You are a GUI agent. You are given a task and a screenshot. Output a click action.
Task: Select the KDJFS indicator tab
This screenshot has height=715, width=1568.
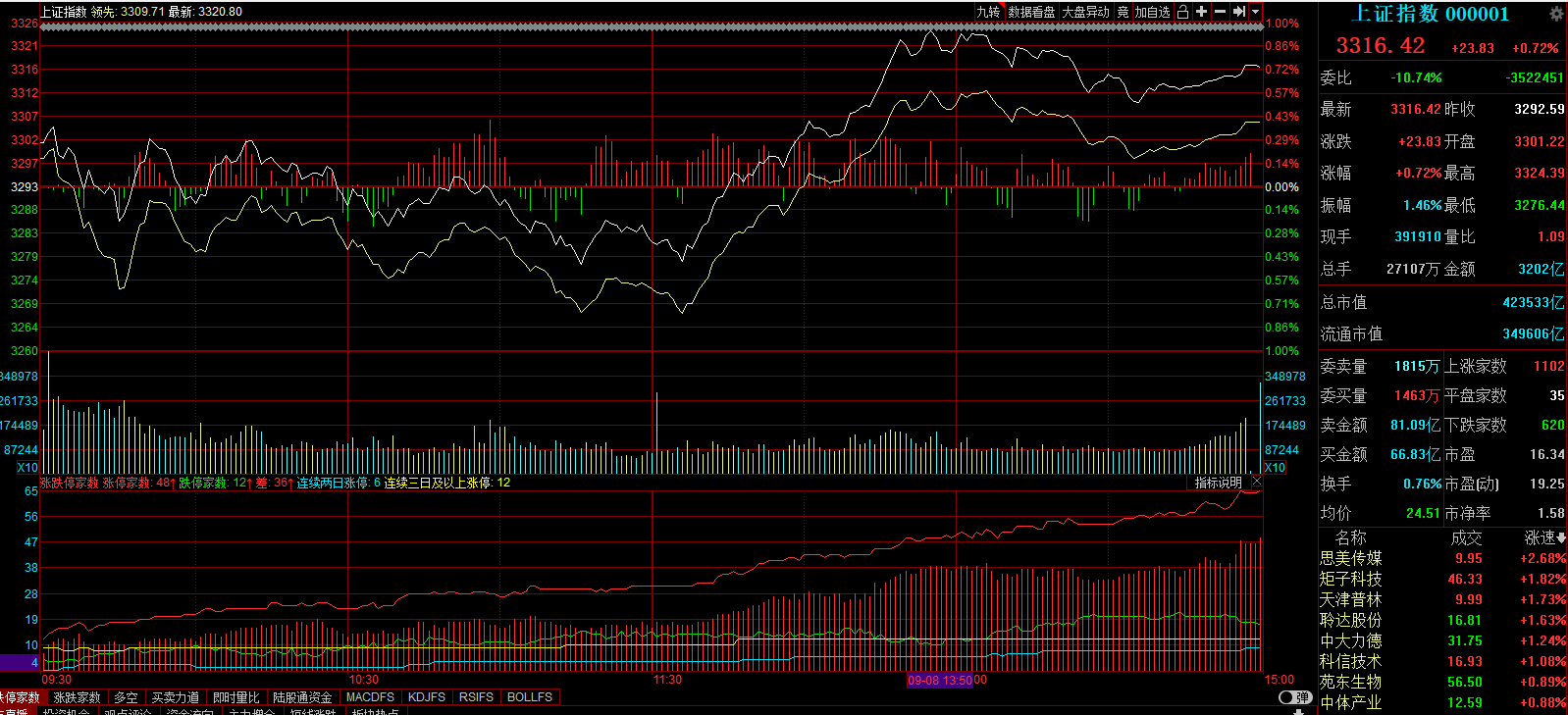(x=427, y=697)
